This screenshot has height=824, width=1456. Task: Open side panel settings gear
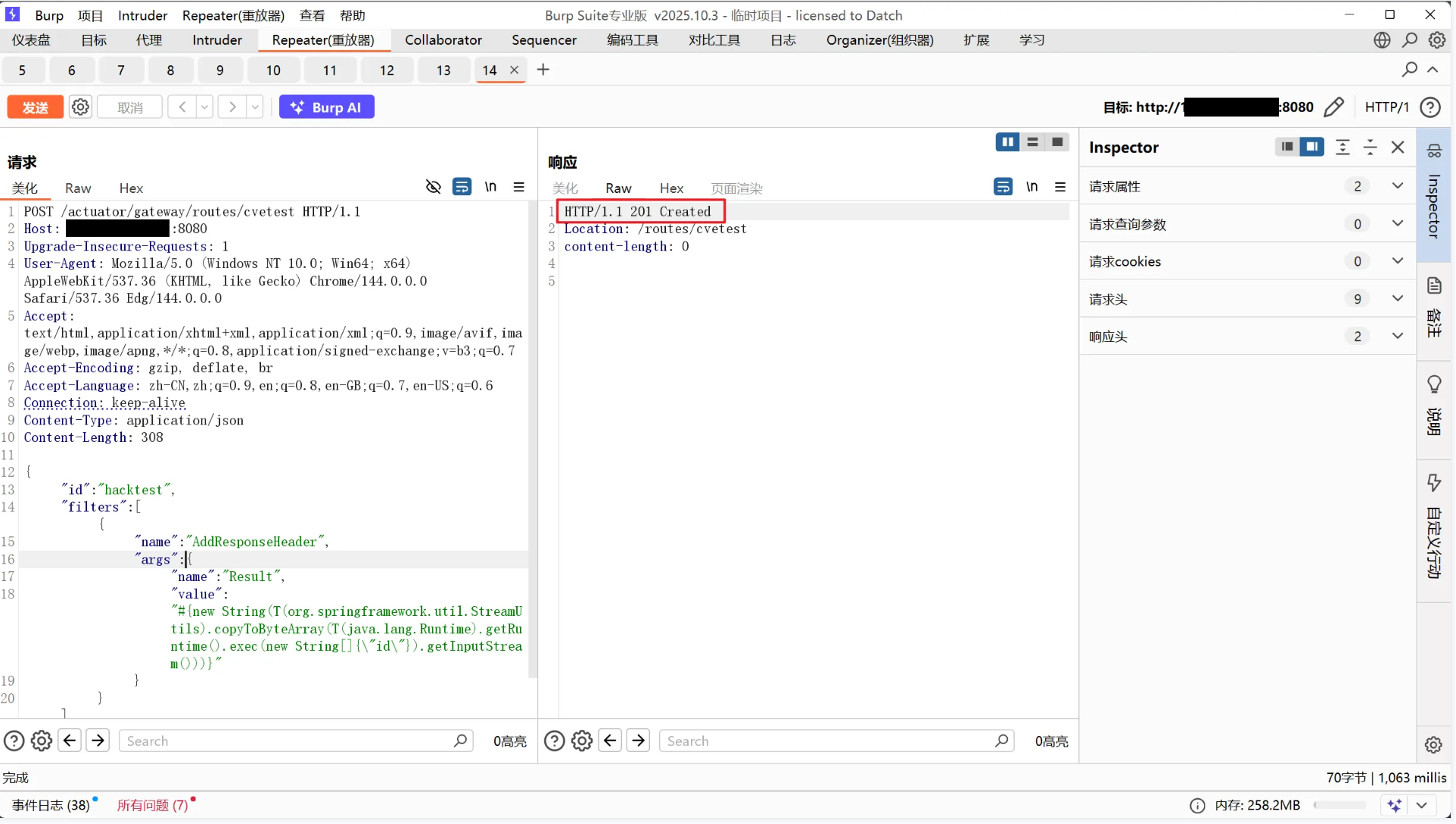pyautogui.click(x=1433, y=745)
